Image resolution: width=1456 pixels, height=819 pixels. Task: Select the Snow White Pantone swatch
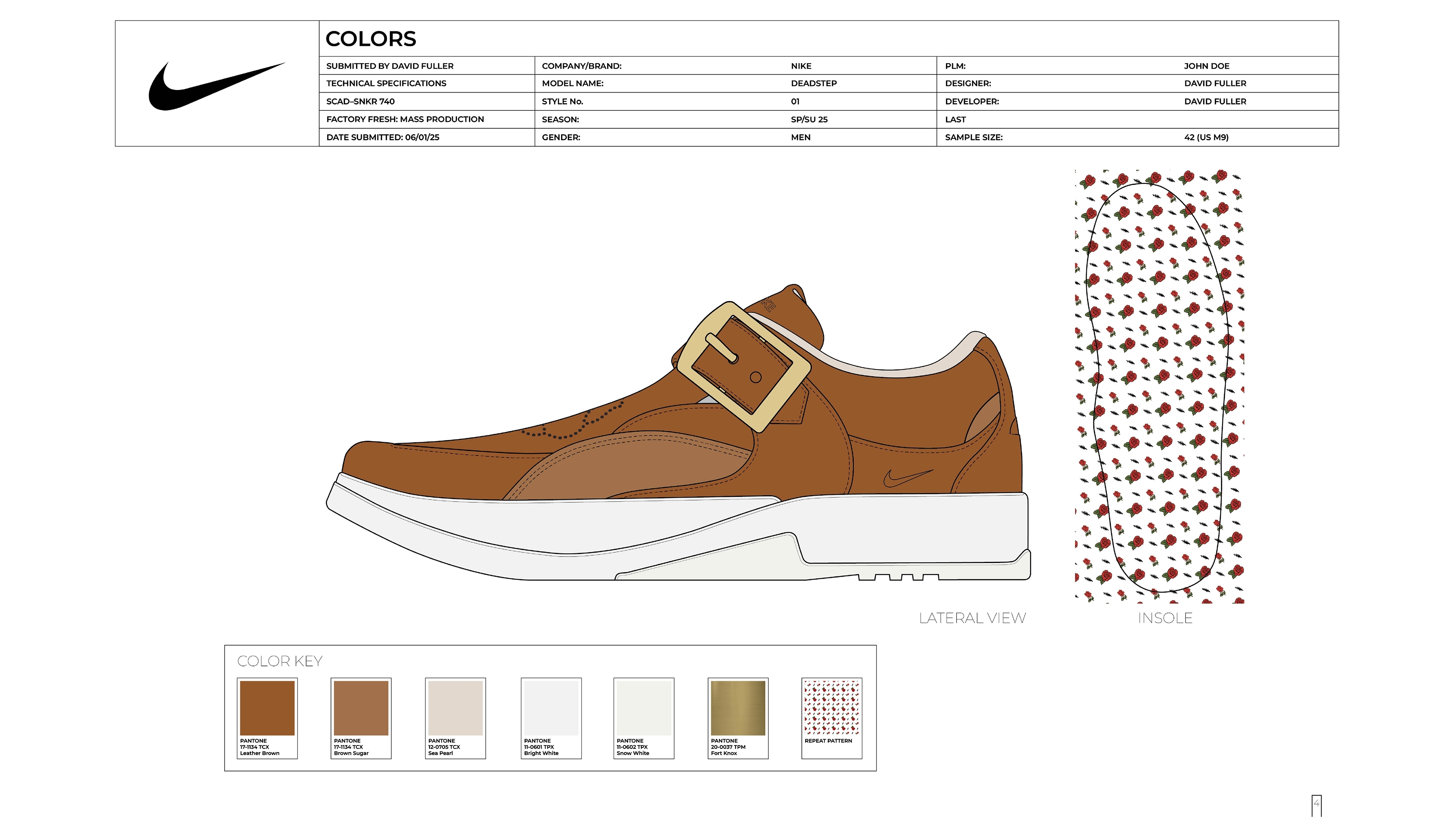pyautogui.click(x=644, y=708)
